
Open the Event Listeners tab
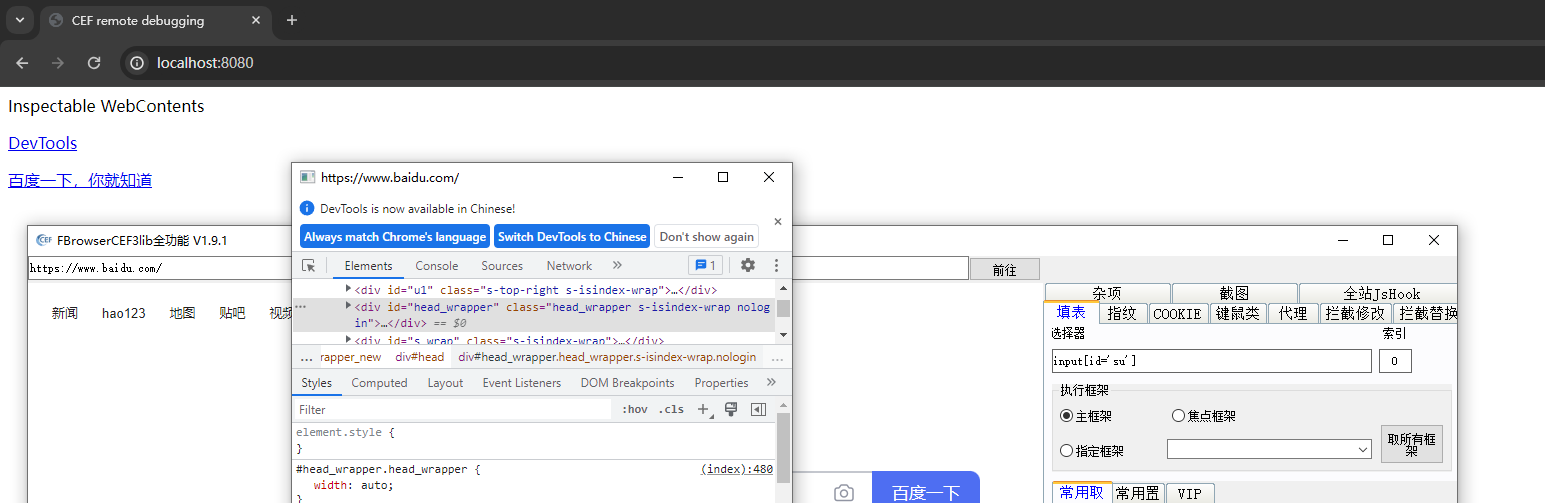point(522,383)
